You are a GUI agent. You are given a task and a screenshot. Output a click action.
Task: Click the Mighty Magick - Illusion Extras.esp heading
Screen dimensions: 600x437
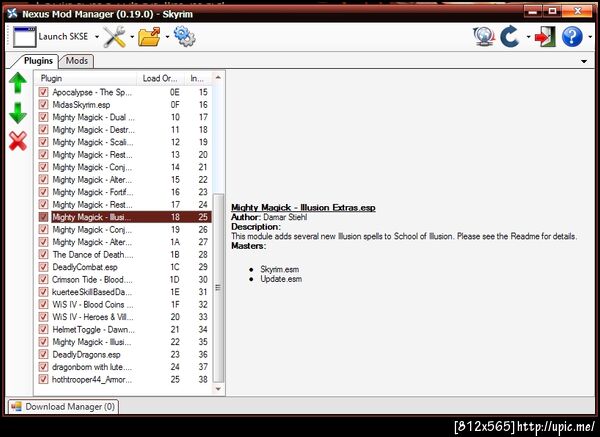303,207
